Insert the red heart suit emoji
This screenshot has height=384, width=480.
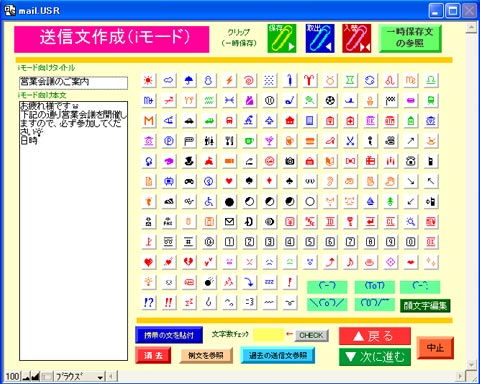229,181
